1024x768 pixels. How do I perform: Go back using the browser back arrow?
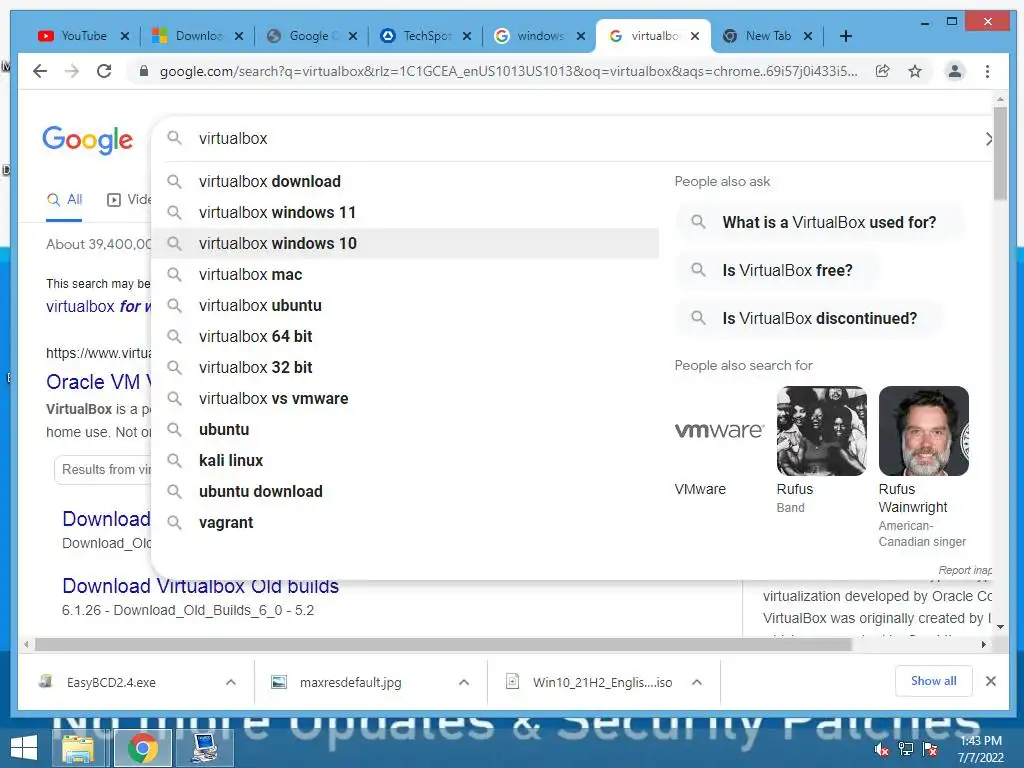pyautogui.click(x=40, y=71)
